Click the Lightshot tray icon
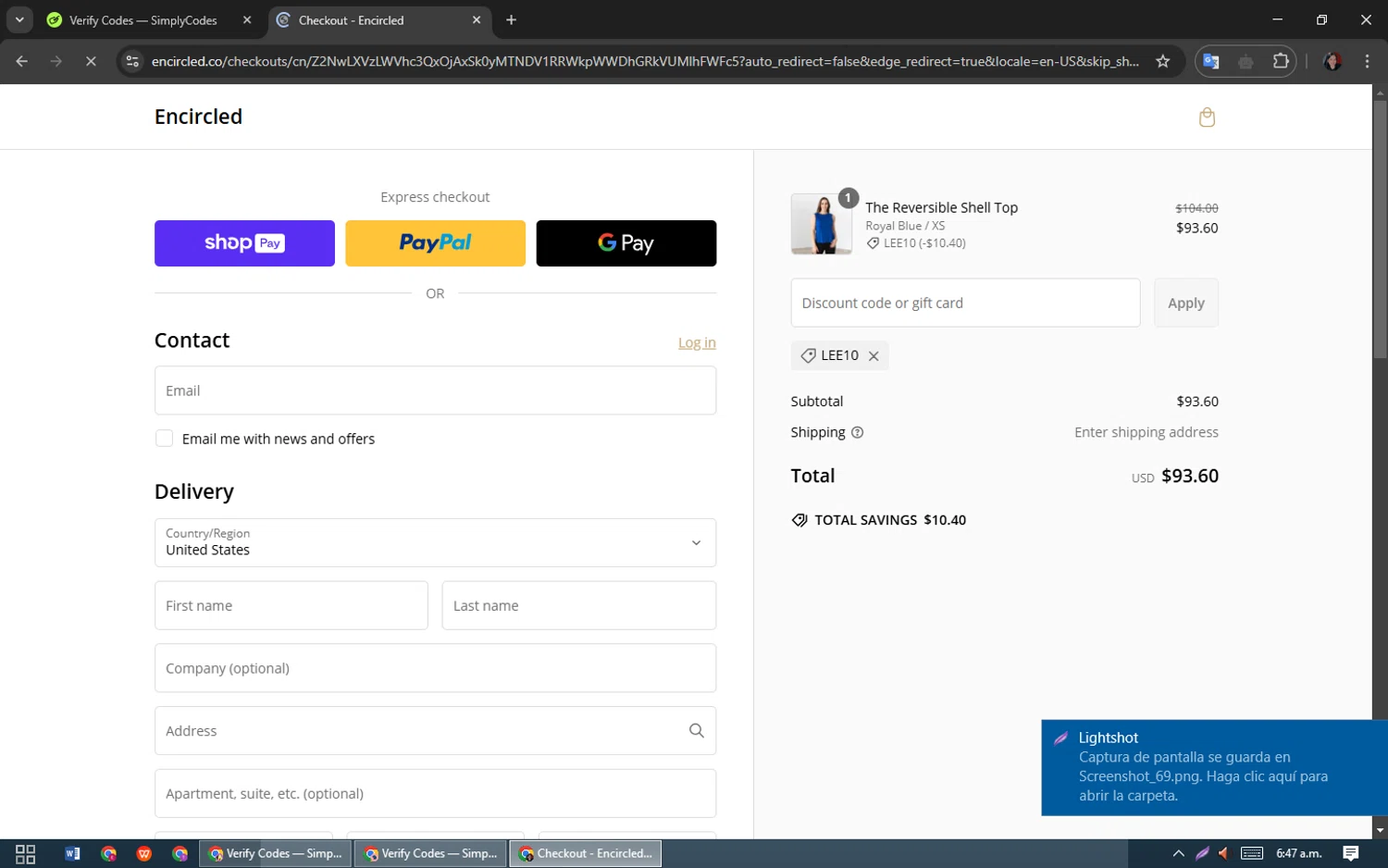 click(x=1201, y=854)
